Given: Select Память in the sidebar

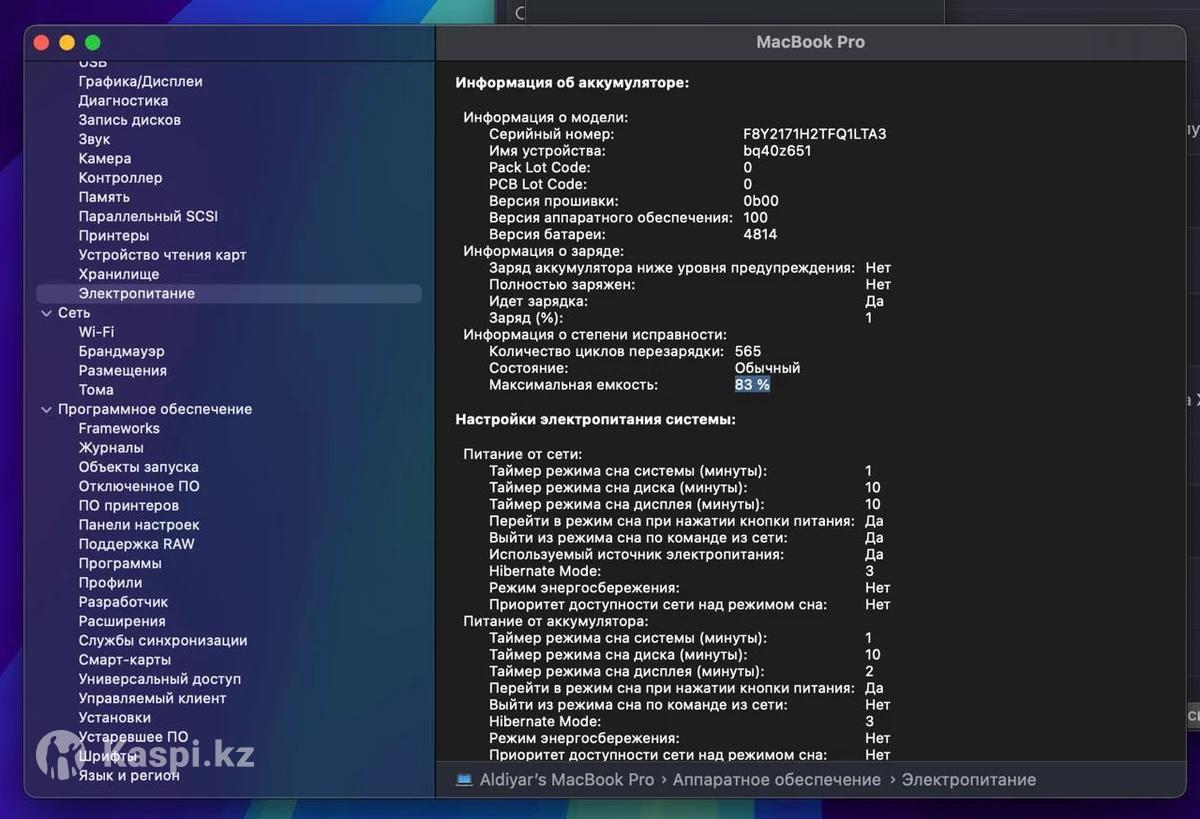Looking at the screenshot, I should coord(104,197).
